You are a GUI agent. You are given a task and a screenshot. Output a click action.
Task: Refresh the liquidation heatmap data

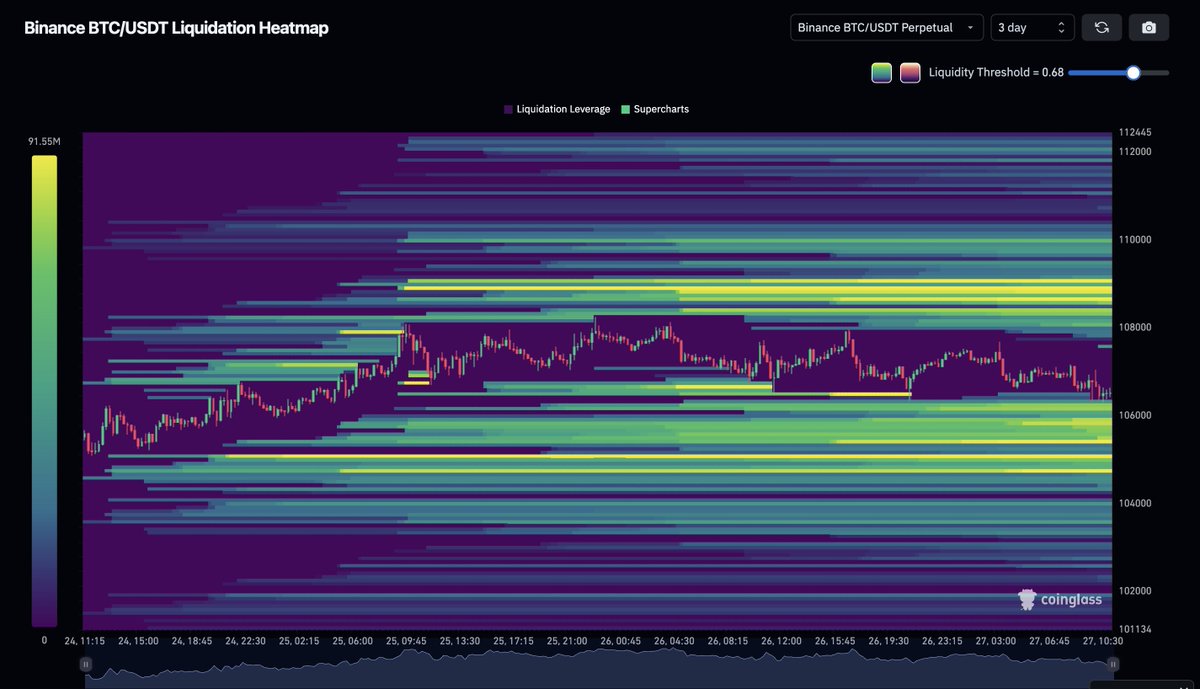pos(1101,27)
